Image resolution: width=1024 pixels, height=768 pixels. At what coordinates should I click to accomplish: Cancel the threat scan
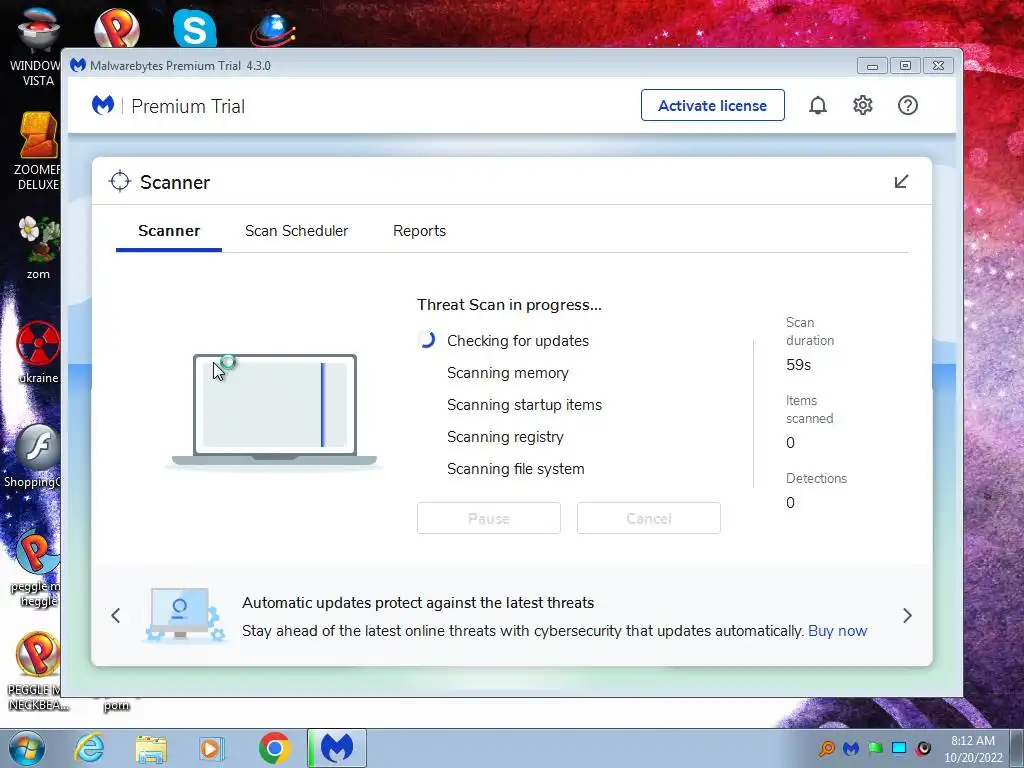tap(648, 518)
